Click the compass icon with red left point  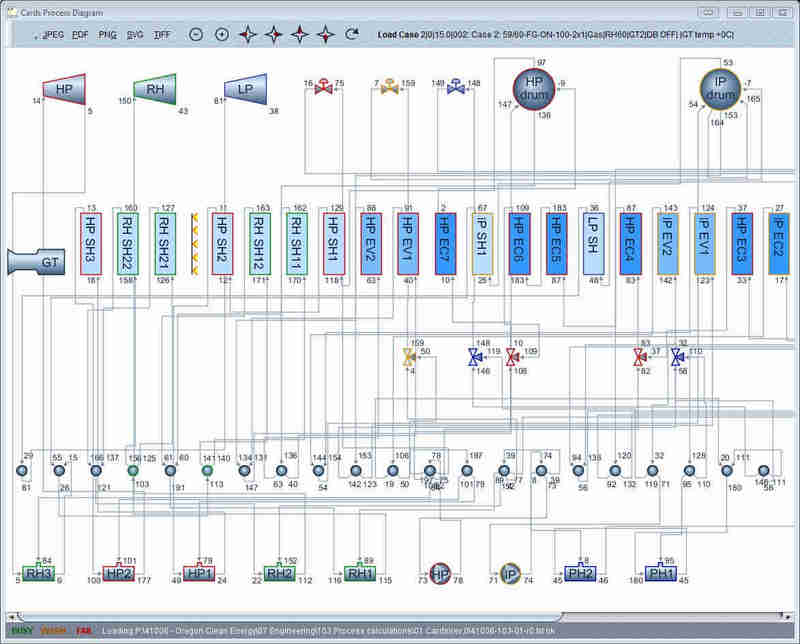[248, 35]
